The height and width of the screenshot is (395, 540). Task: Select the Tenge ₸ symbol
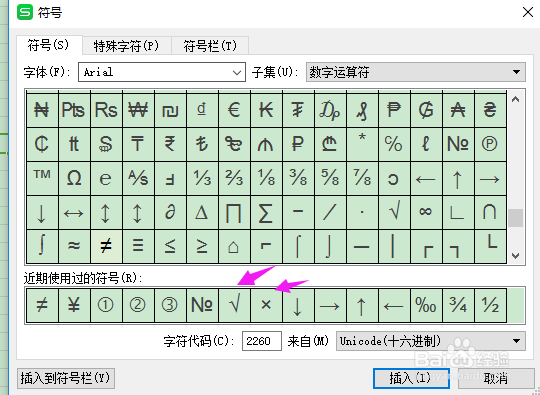(x=138, y=144)
